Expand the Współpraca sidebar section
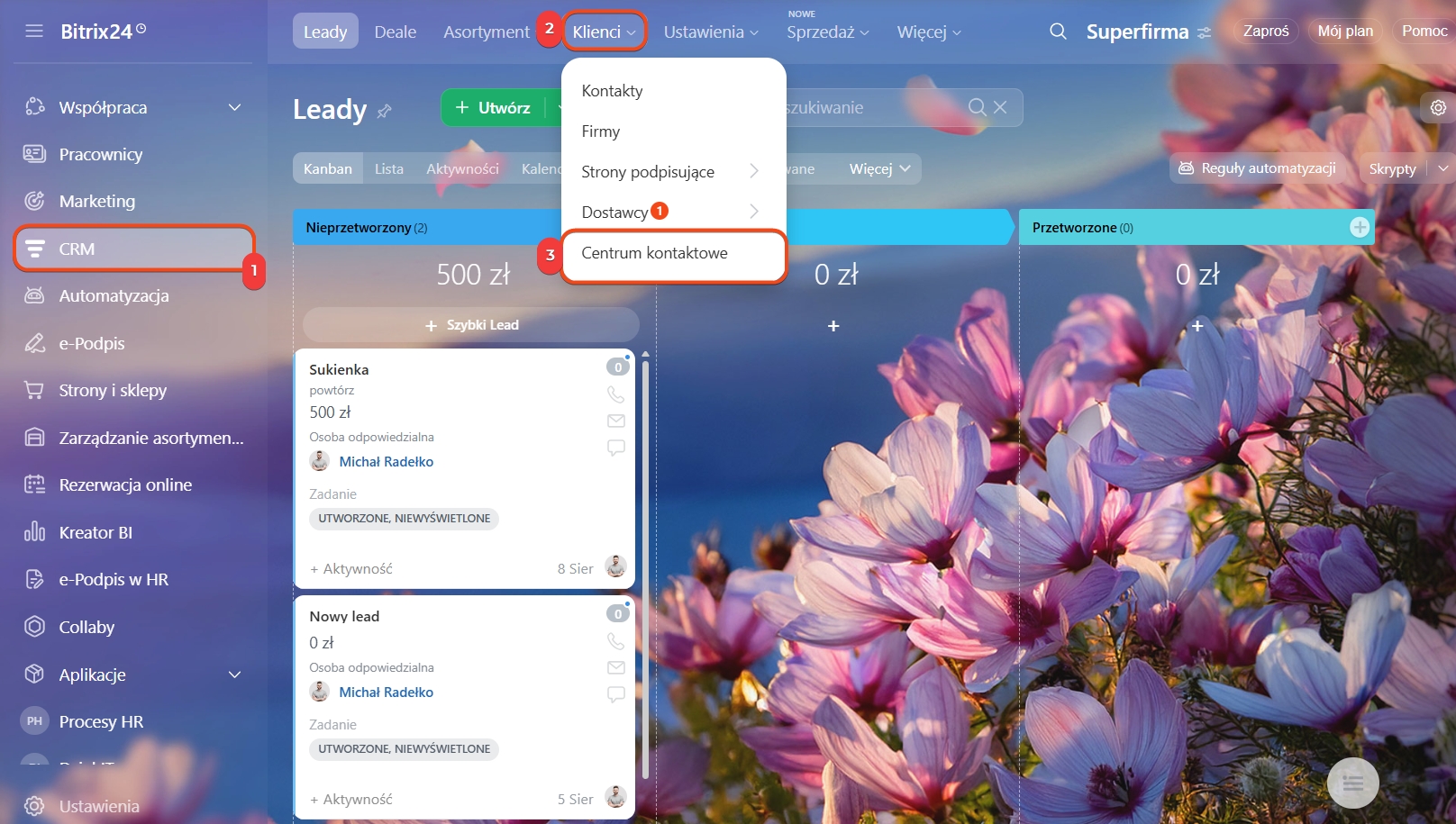This screenshot has height=824, width=1456. click(x=234, y=107)
